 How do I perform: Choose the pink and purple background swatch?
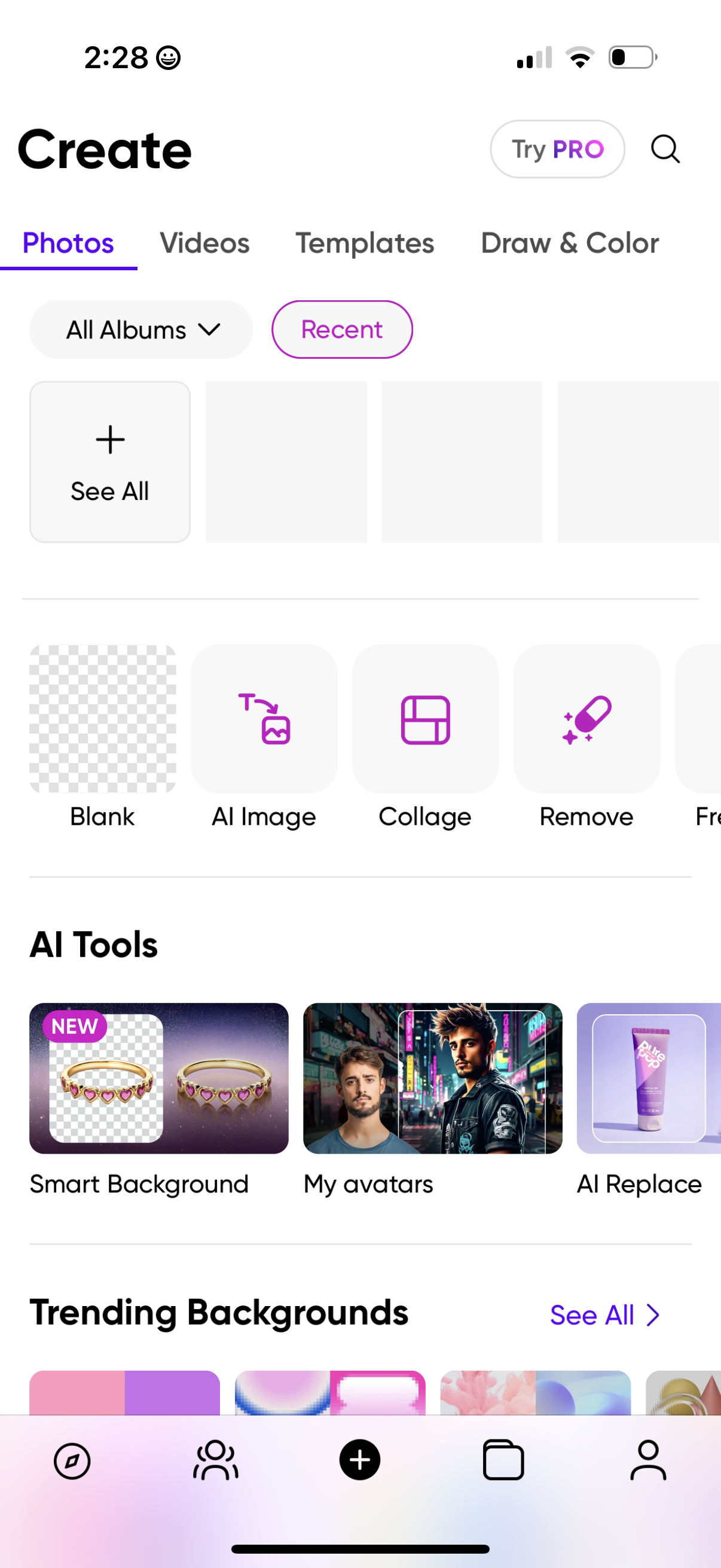pyautogui.click(x=125, y=1393)
